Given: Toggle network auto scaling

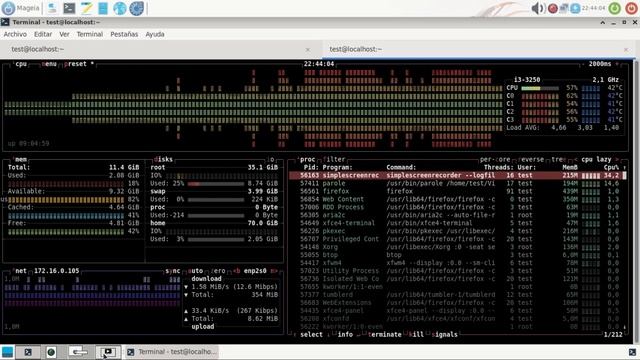Looking at the screenshot, I should coord(196,271).
